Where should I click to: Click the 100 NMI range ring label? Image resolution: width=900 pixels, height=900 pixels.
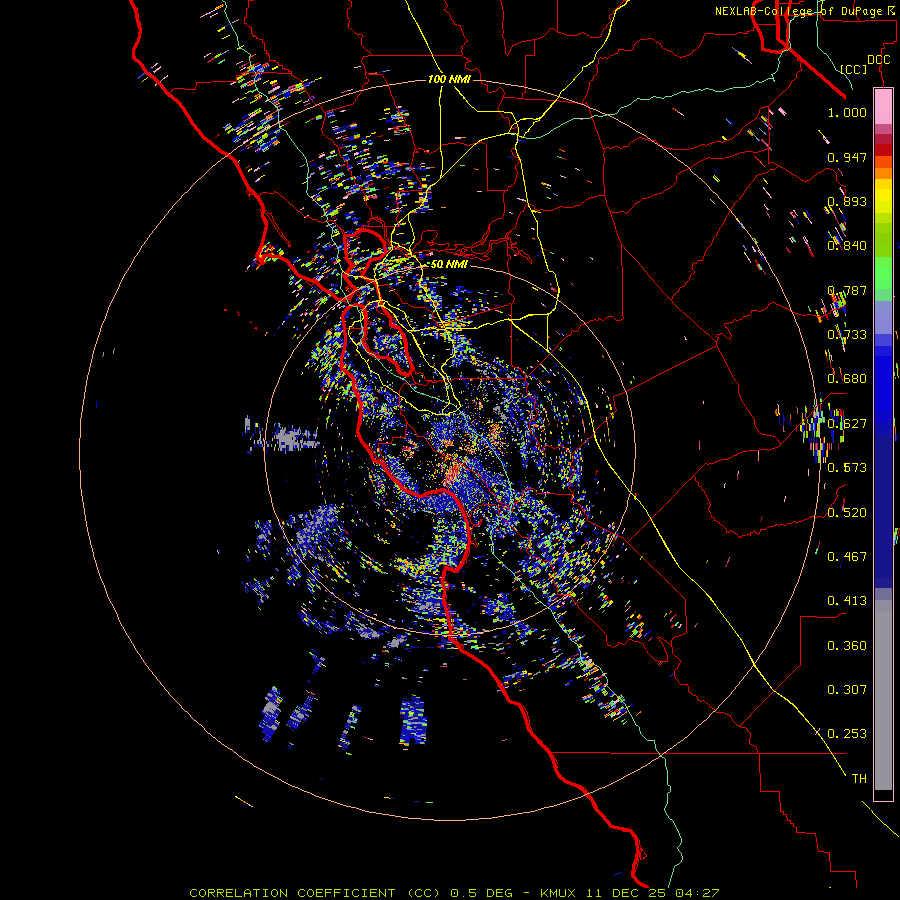pyautogui.click(x=449, y=79)
